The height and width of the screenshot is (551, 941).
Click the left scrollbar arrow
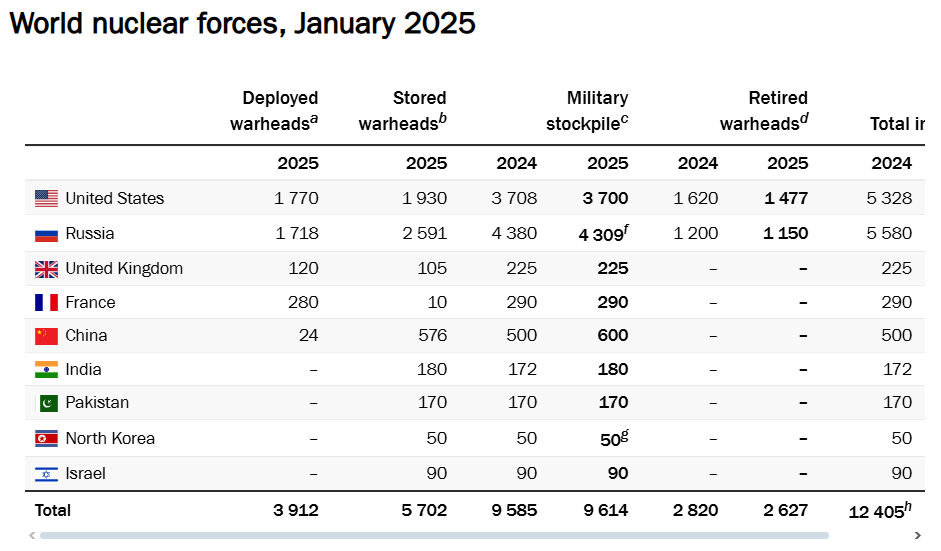[32, 536]
